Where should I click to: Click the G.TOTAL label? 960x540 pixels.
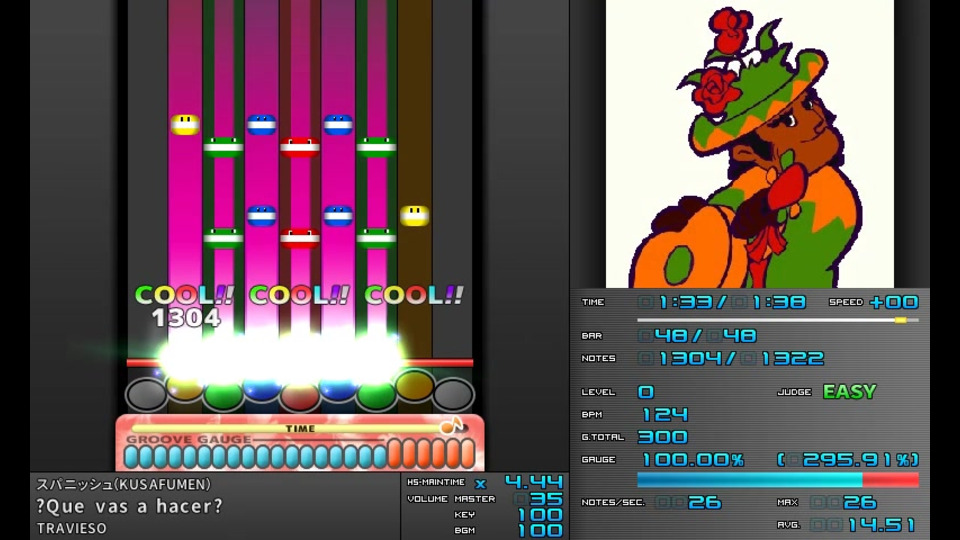coord(602,437)
